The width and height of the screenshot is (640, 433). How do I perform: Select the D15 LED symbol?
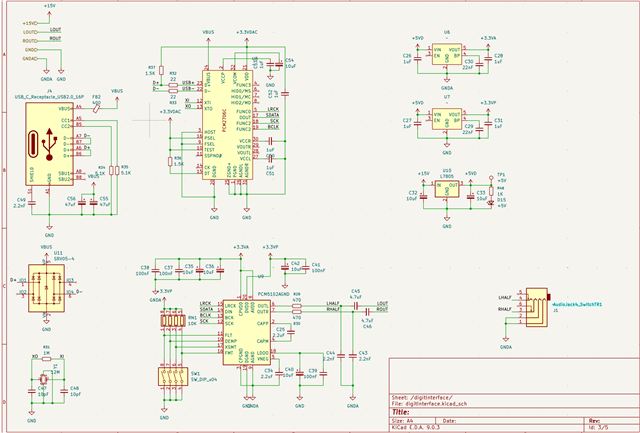point(491,203)
